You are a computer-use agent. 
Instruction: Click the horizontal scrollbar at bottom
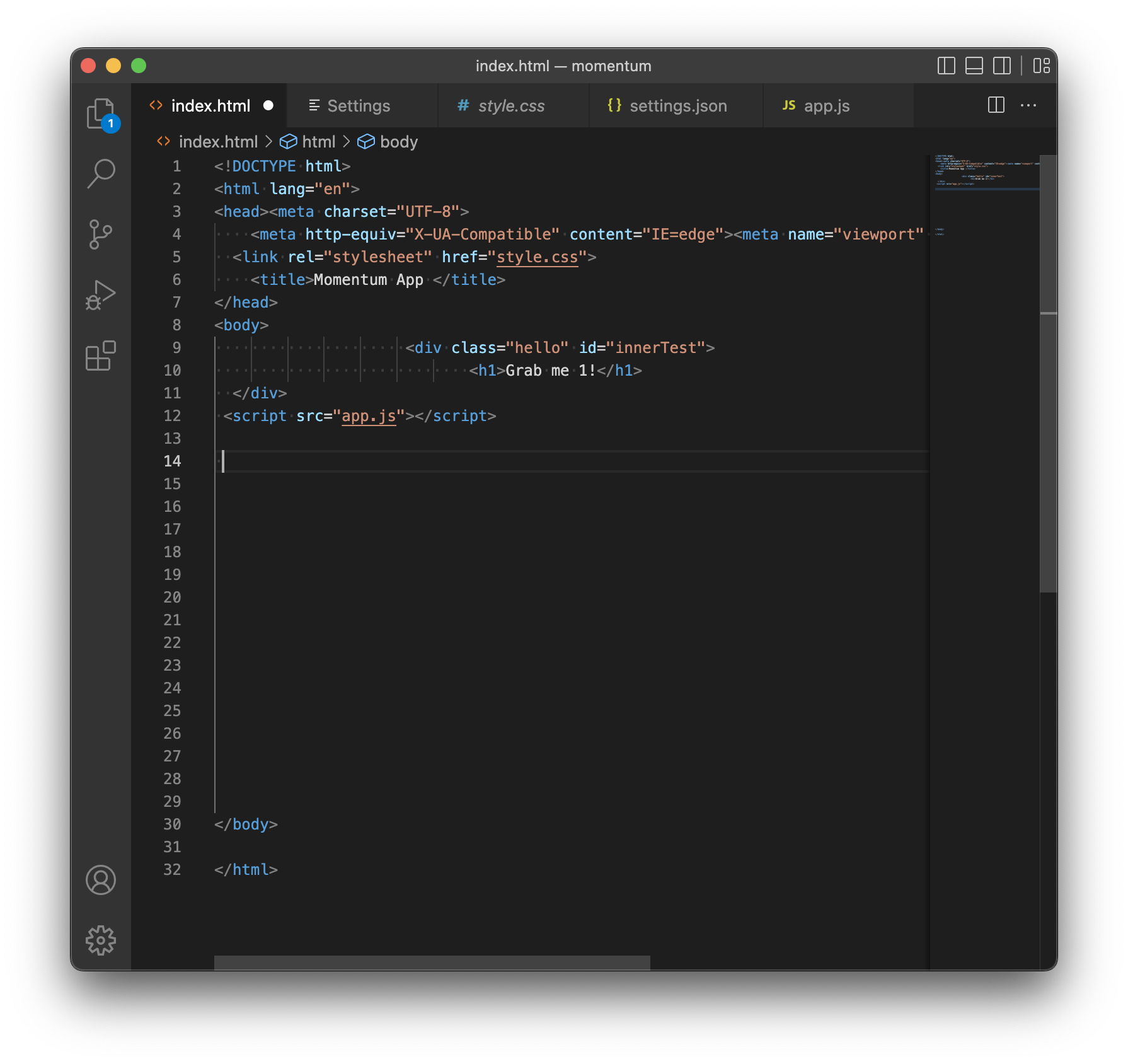tap(432, 963)
